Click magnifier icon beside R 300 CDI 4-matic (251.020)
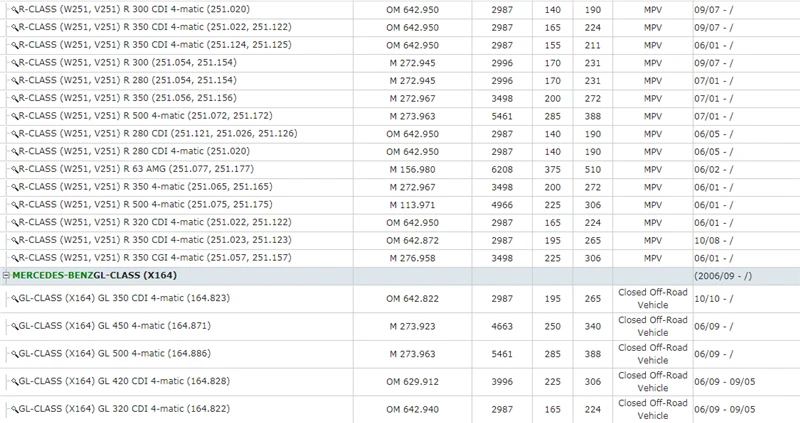Image resolution: width=800 pixels, height=423 pixels. point(14,10)
